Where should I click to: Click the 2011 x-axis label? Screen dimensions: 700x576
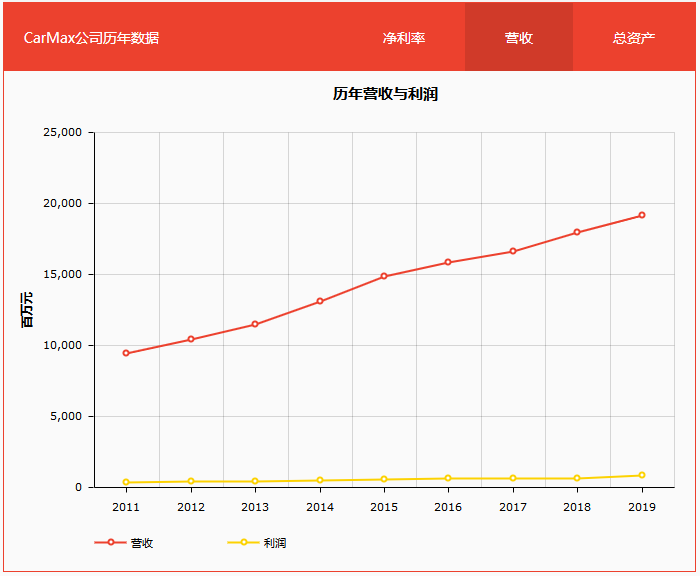click(126, 507)
